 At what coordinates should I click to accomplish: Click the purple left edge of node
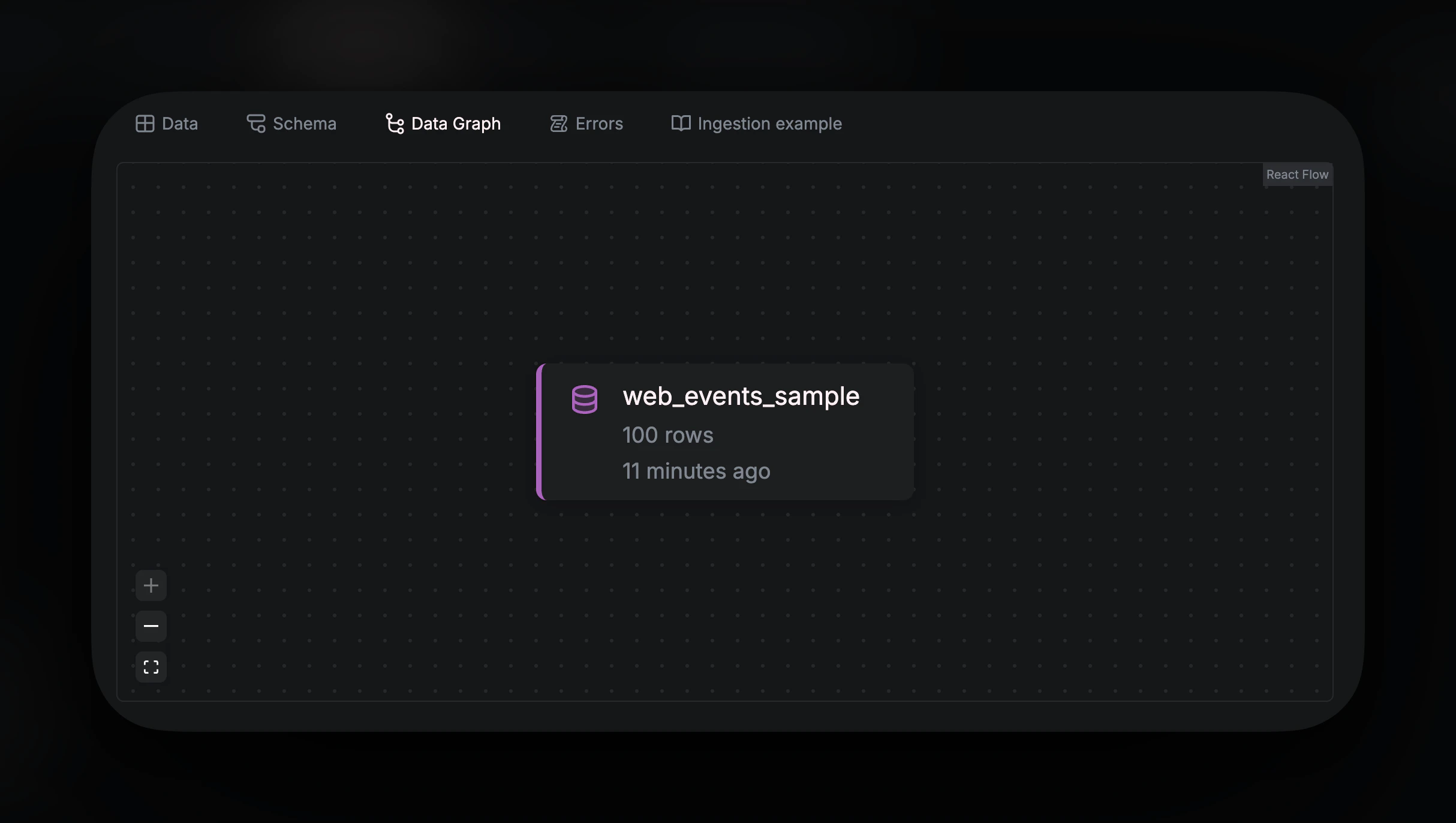539,432
